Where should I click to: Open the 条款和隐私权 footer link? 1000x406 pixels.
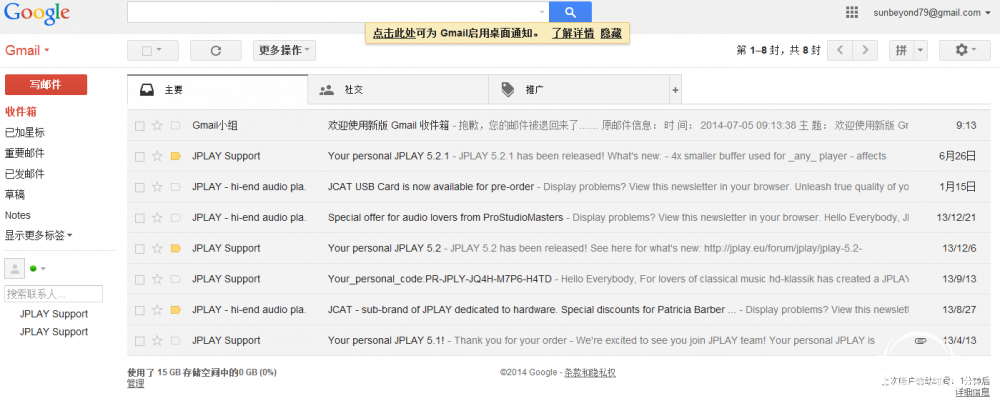click(x=589, y=372)
